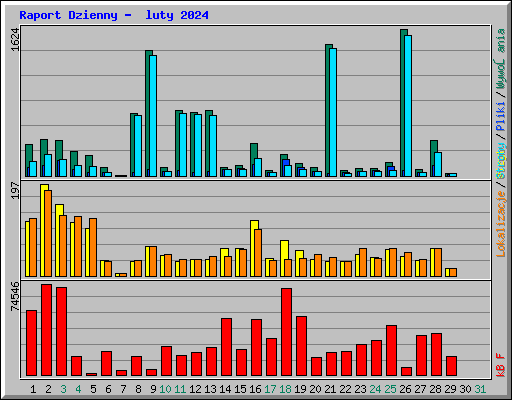This screenshot has width=512, height=400.
Task: Click day label 30 on axis
Action: coord(465,389)
